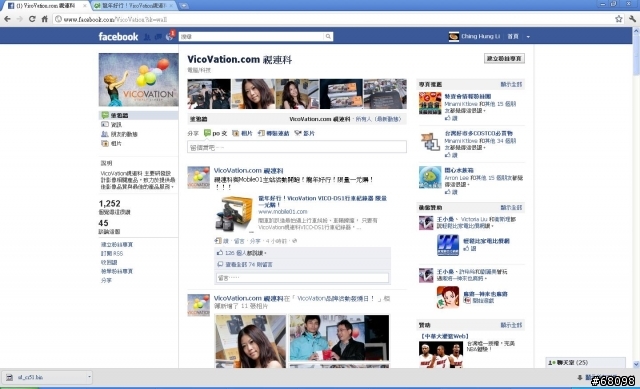This screenshot has height=389, width=640.
Task: Click the 'RSS' subscribe link in the sidebar
Action: tap(112, 253)
